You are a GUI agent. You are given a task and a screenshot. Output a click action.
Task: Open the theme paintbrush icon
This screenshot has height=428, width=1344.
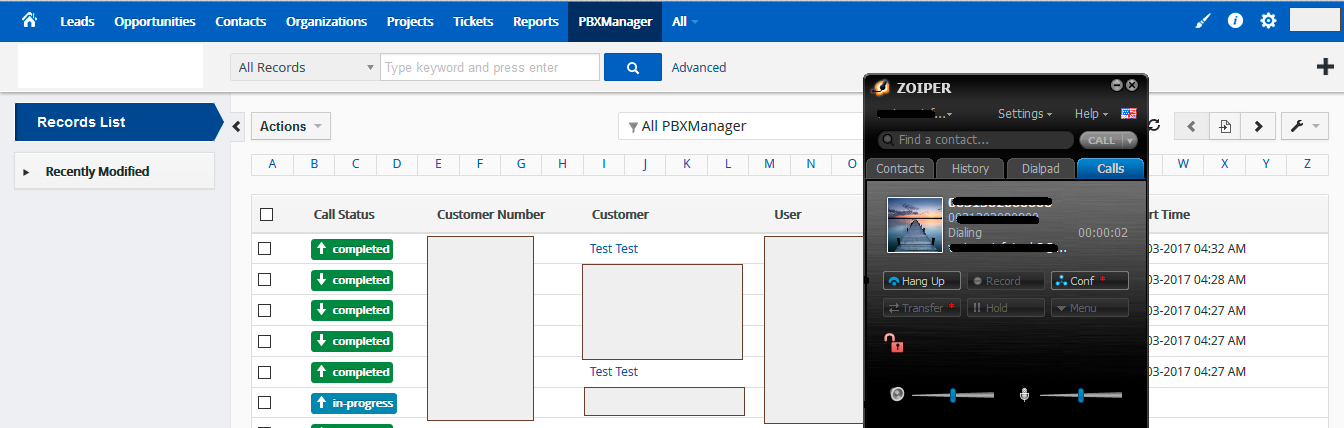(x=1203, y=20)
